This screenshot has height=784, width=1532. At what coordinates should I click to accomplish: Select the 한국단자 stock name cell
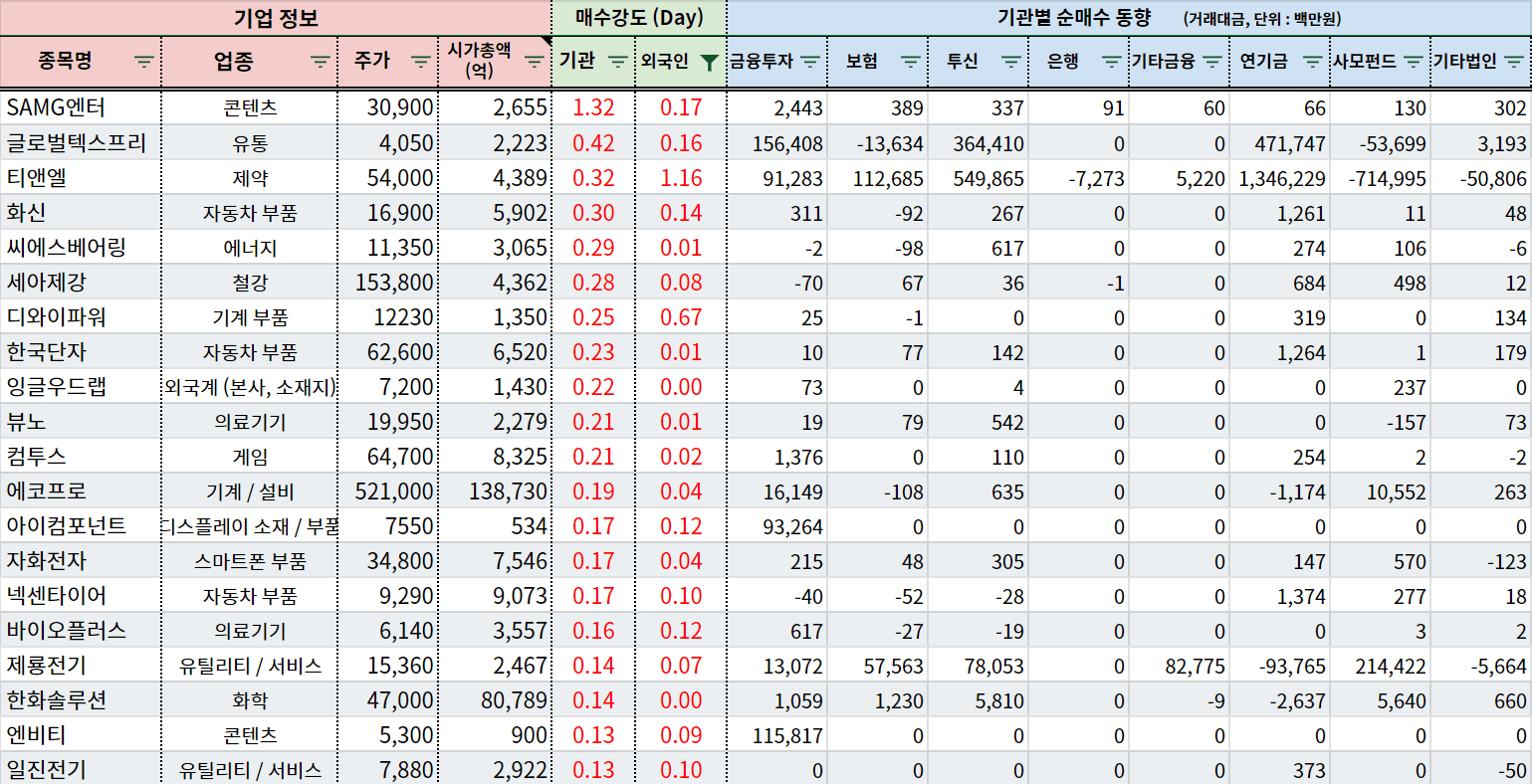tap(80, 351)
